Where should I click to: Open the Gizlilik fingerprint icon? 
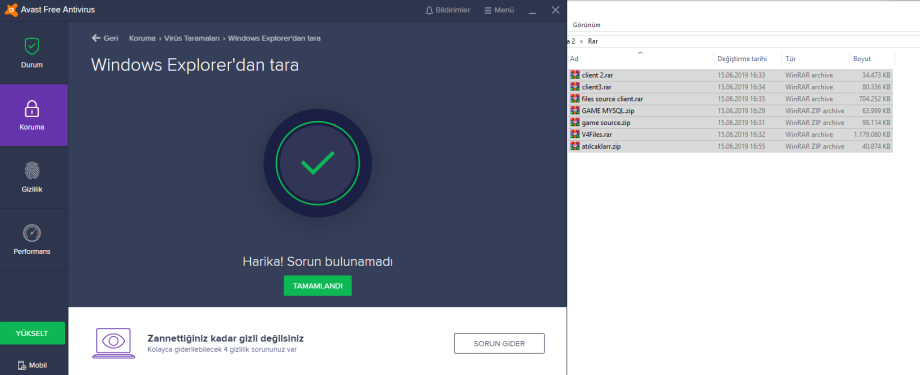pyautogui.click(x=32, y=171)
